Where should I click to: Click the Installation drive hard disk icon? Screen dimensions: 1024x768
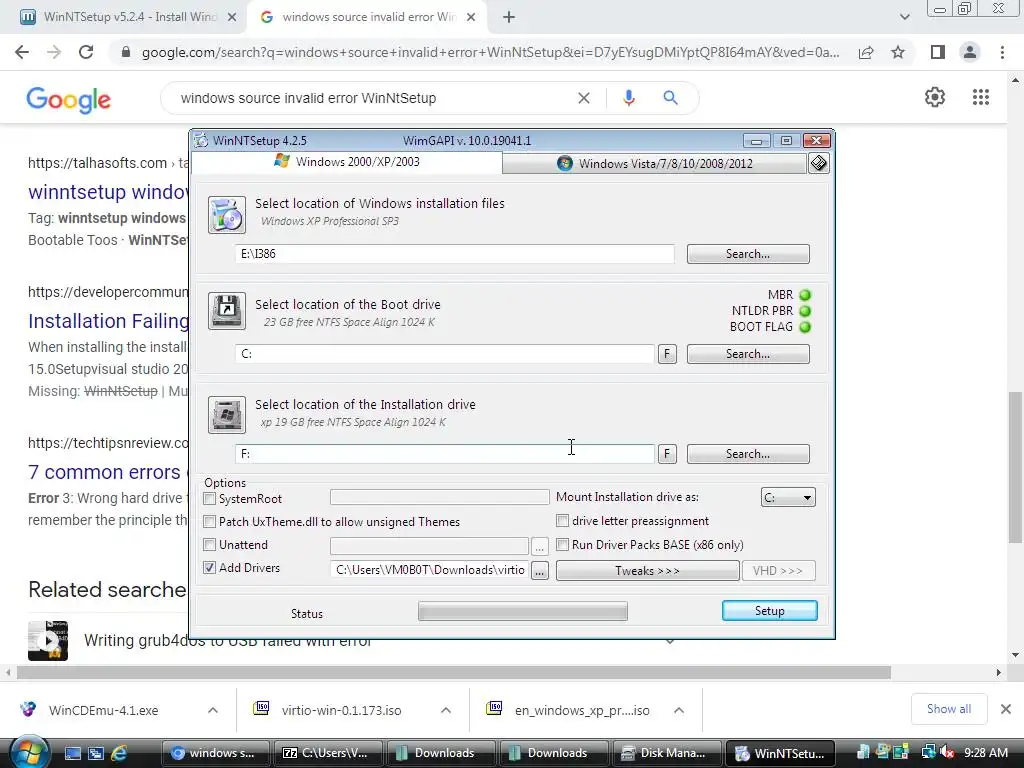tap(227, 415)
